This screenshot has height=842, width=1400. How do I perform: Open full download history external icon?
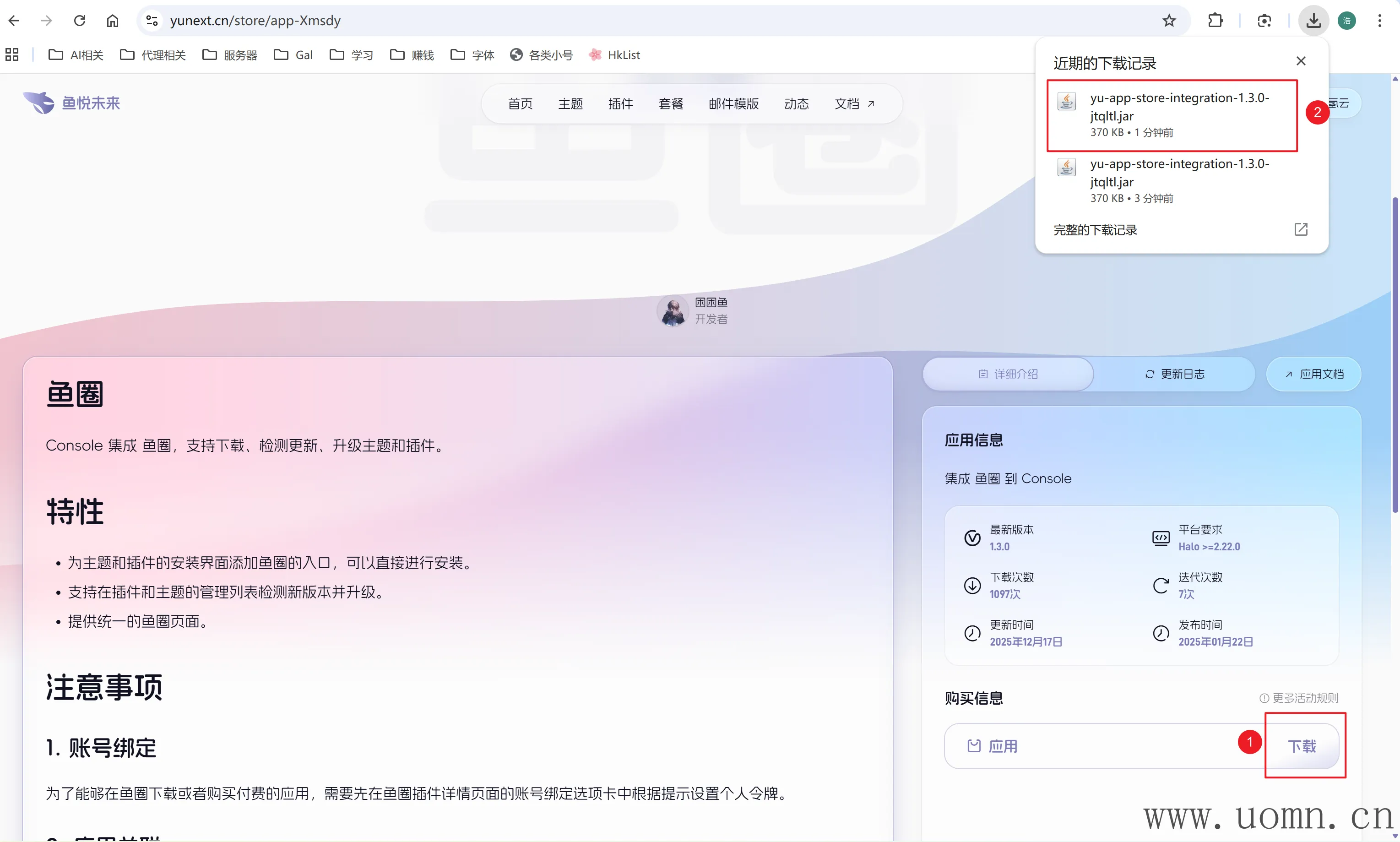pos(1301,229)
